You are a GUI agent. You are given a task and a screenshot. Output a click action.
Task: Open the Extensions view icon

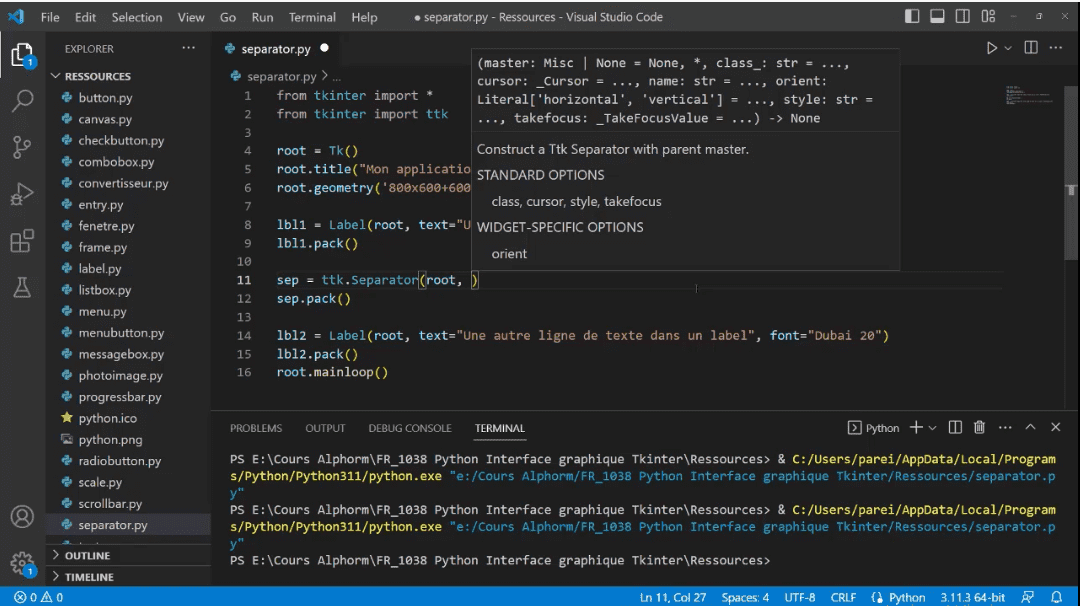tap(22, 241)
